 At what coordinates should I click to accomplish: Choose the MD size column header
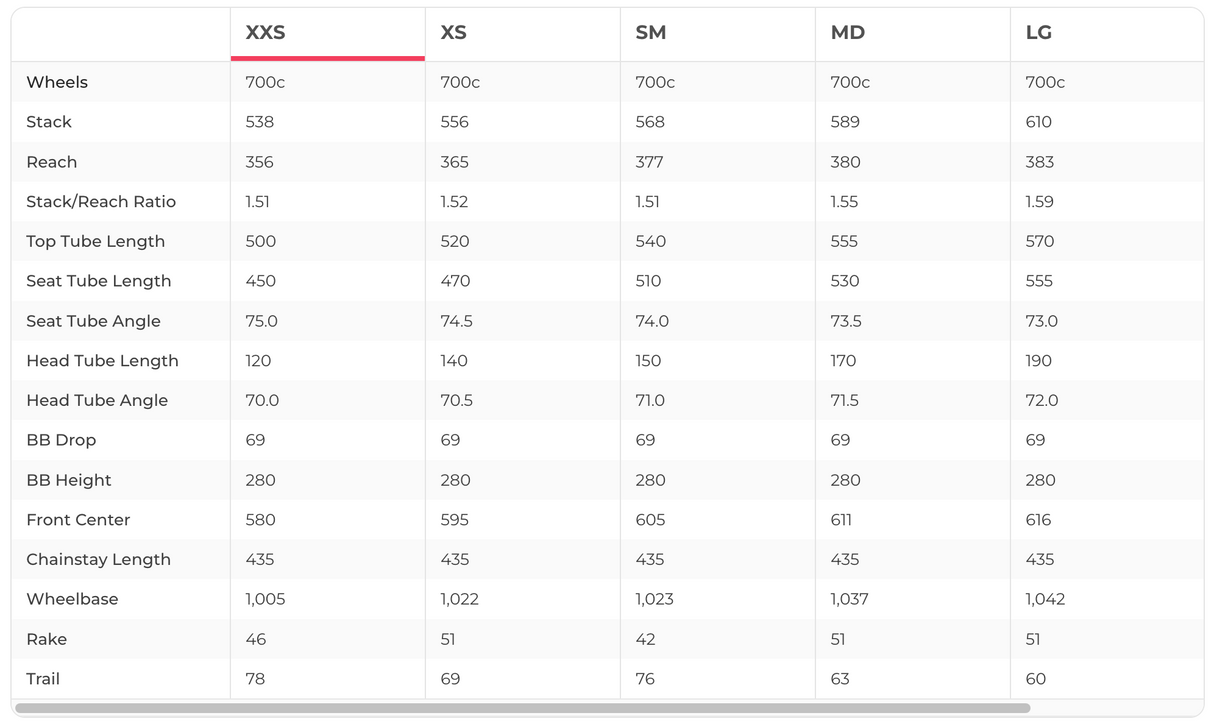[848, 33]
